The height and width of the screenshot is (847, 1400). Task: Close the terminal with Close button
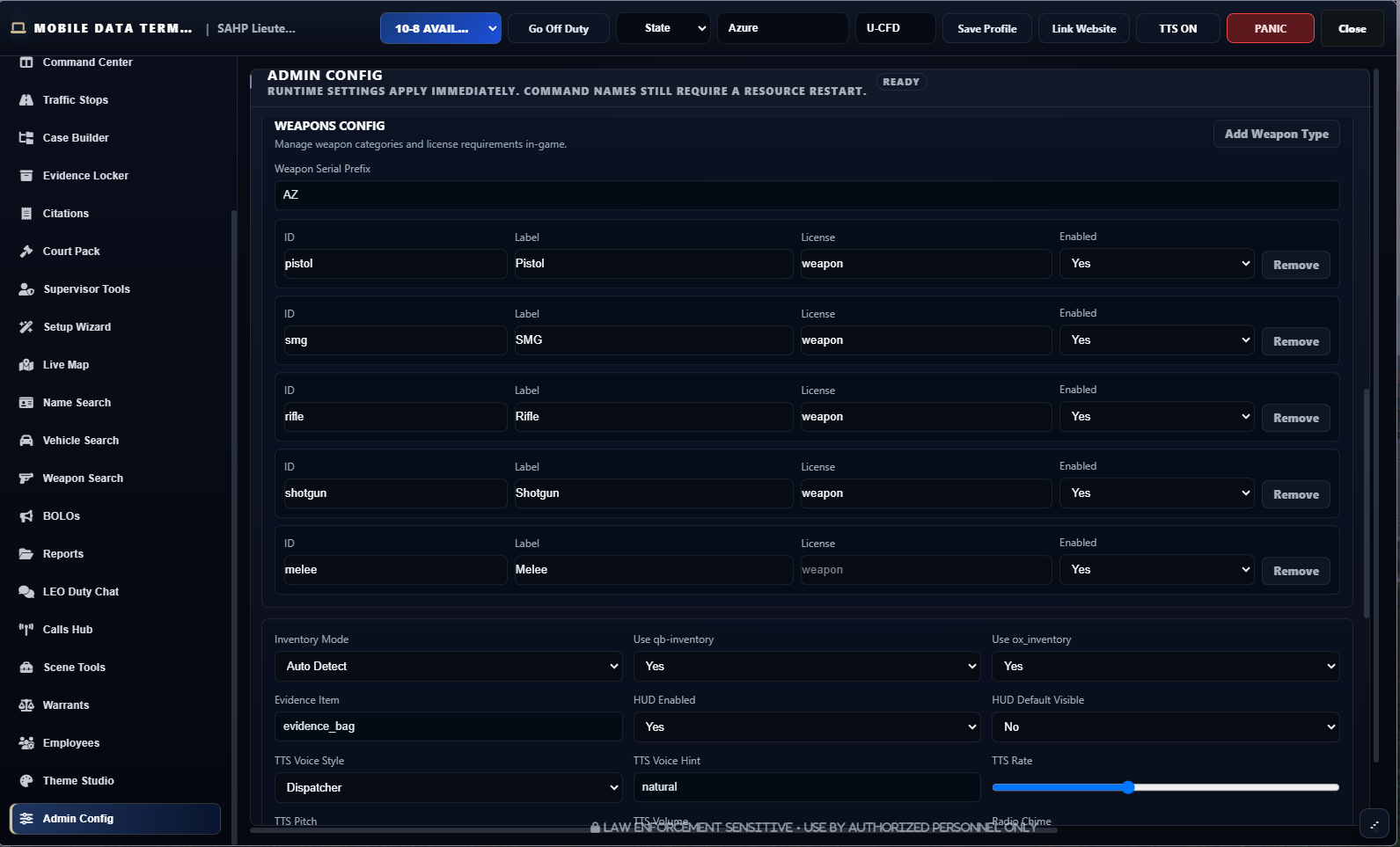click(1352, 28)
